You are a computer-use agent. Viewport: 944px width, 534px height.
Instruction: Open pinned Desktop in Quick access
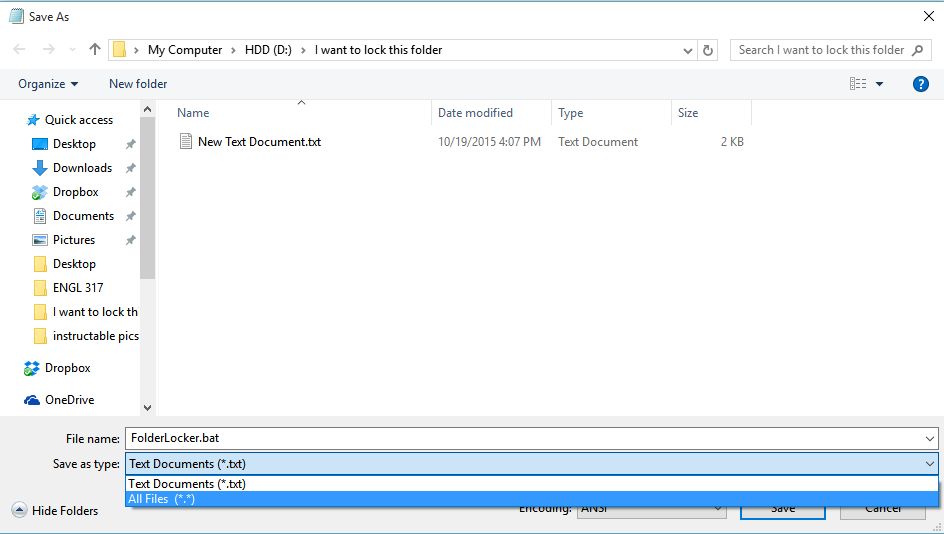[74, 144]
